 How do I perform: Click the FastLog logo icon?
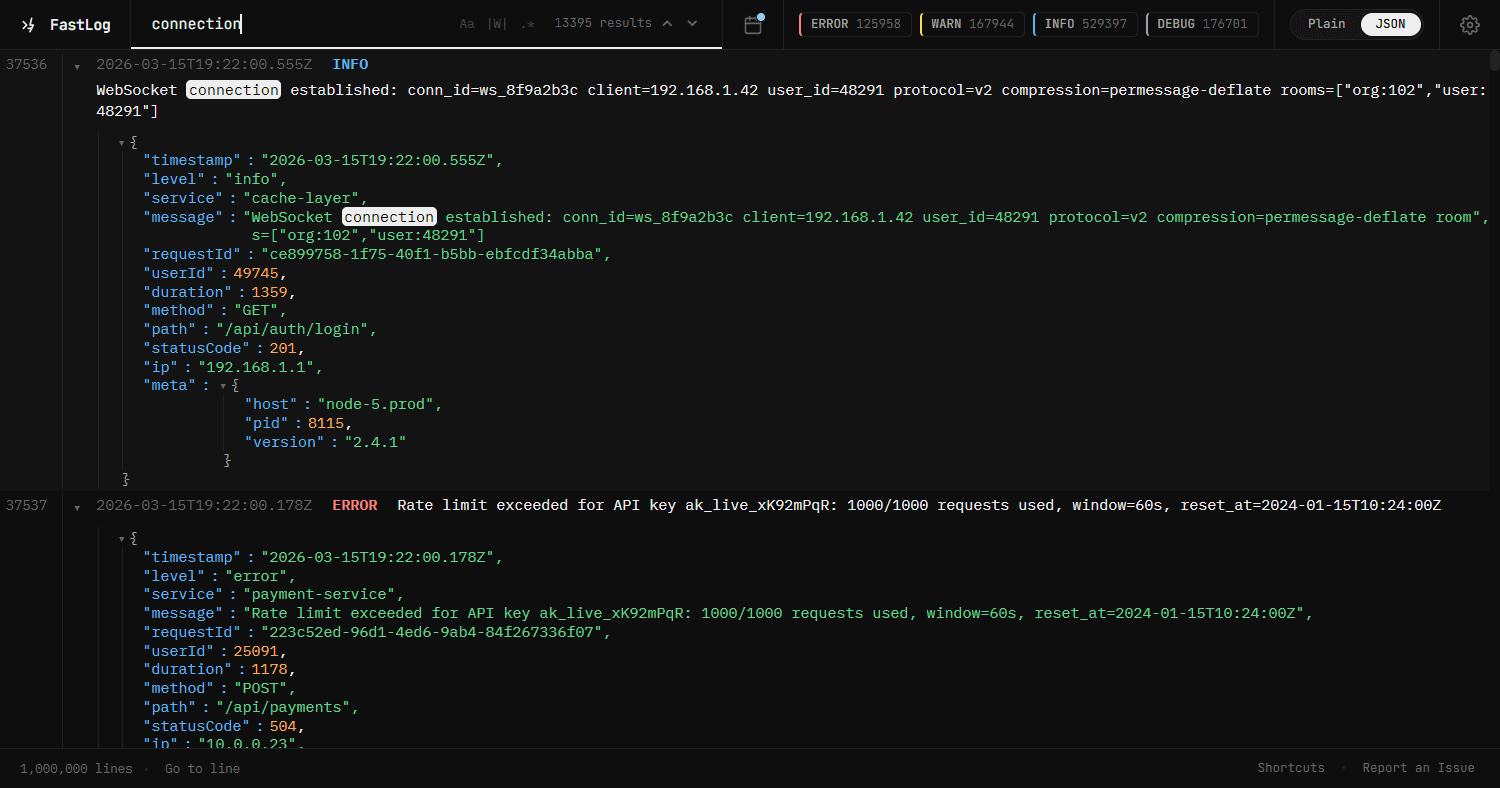pyautogui.click(x=28, y=25)
